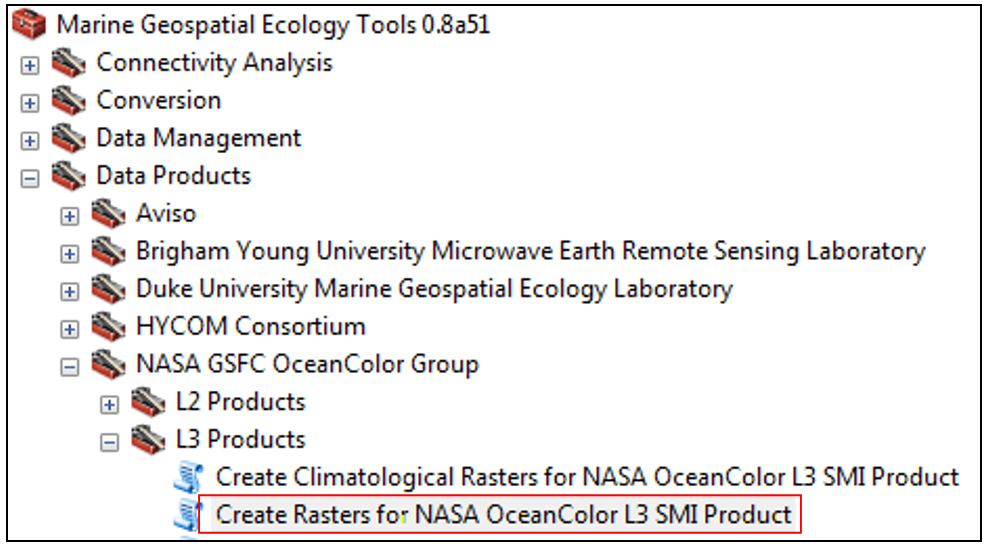The image size is (989, 549).
Task: Expand the Brigham Young University toolset
Action: point(70,254)
